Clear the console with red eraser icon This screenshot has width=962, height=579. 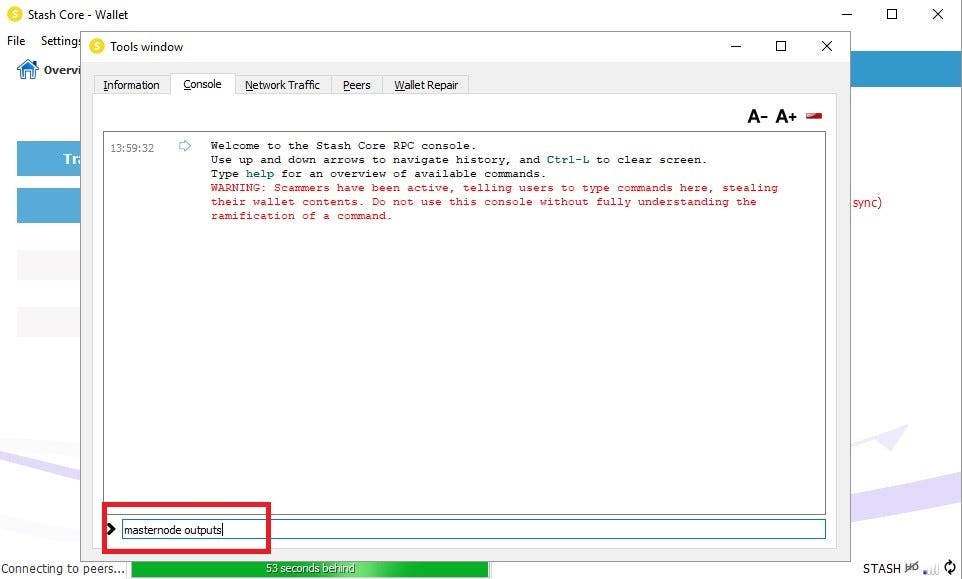click(814, 115)
